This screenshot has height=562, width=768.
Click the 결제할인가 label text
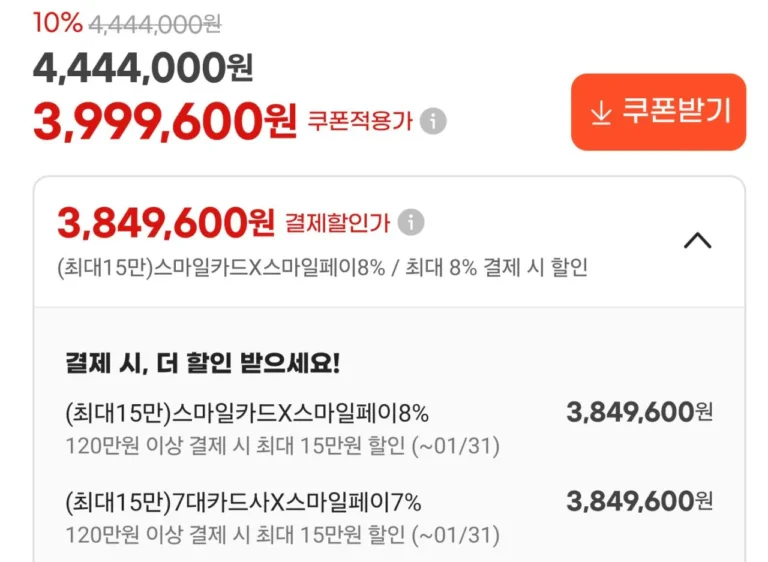click(x=337, y=223)
